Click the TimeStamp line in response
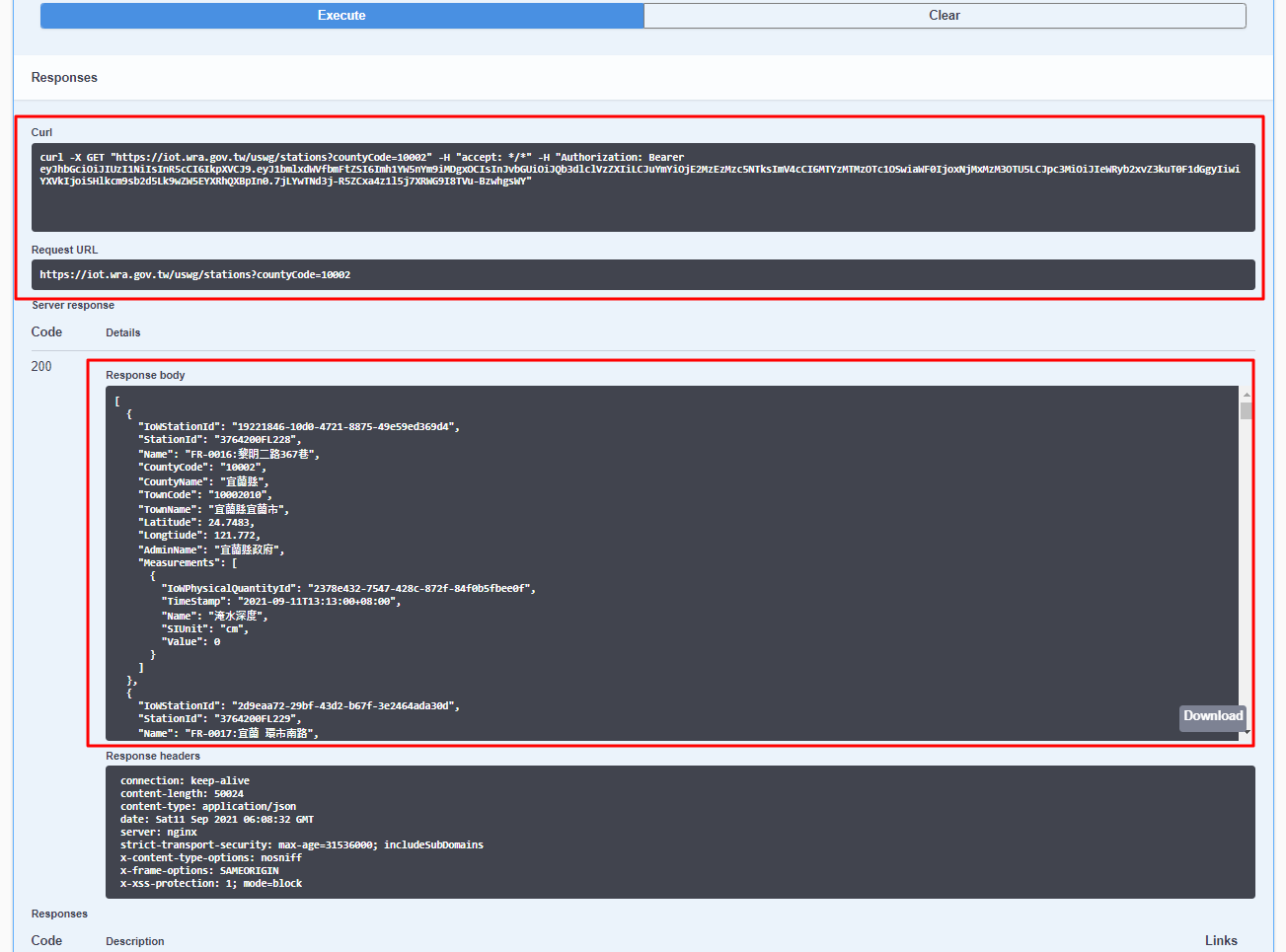This screenshot has height=952, width=1286. 280,601
